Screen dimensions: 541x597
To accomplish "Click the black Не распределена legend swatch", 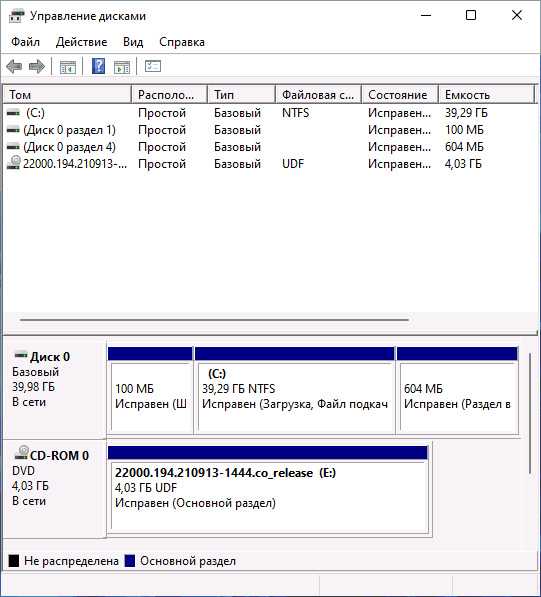I will point(14,561).
